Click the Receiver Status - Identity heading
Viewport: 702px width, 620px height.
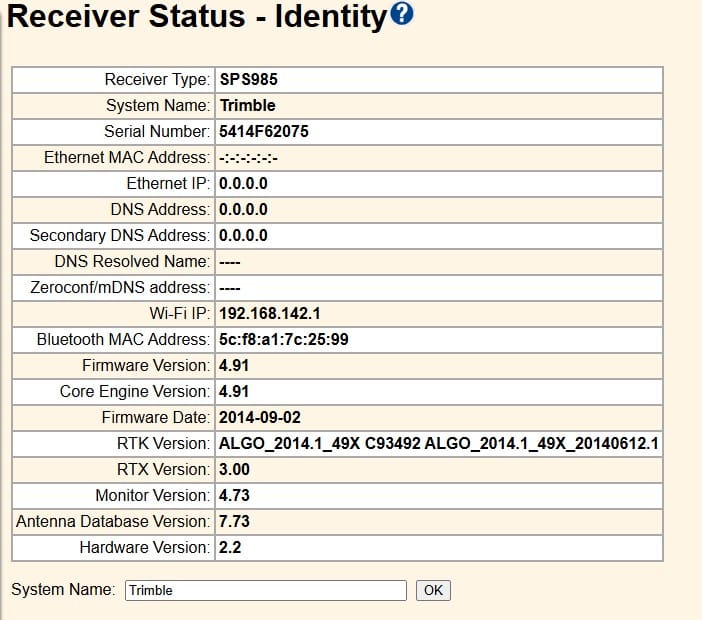click(x=196, y=17)
